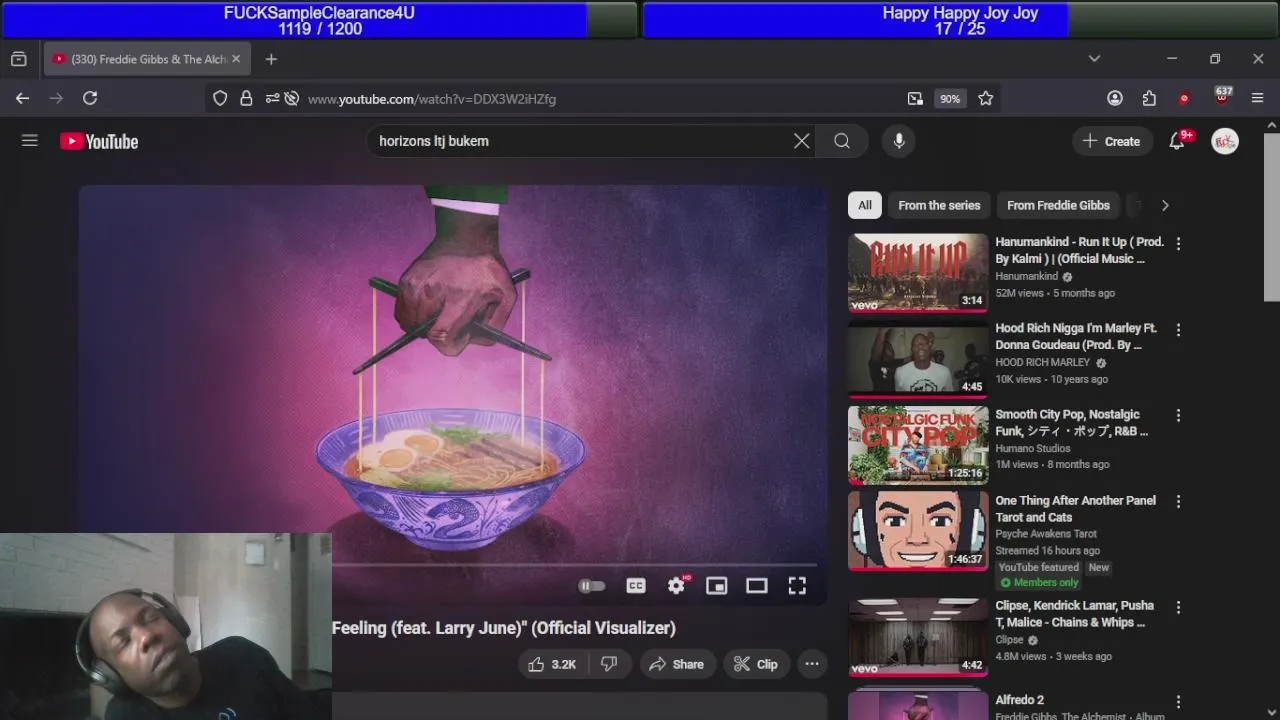Viewport: 1280px width, 720px height.
Task: Open the 90% zoom level indicator
Action: tap(950, 98)
